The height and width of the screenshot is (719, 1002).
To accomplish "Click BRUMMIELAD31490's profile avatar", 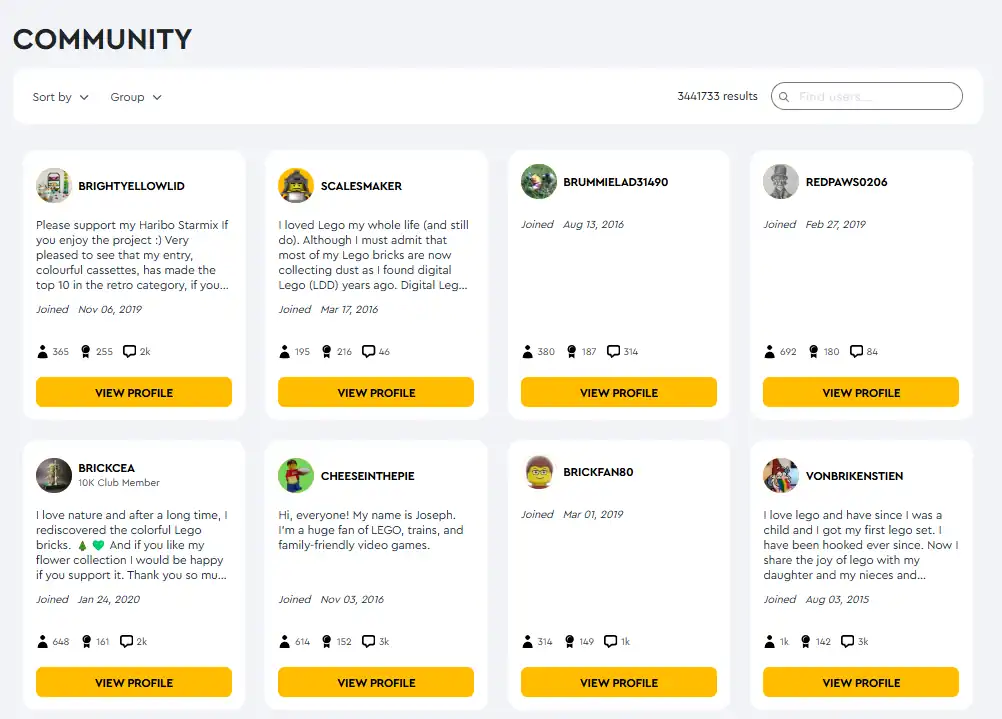I will pyautogui.click(x=539, y=182).
